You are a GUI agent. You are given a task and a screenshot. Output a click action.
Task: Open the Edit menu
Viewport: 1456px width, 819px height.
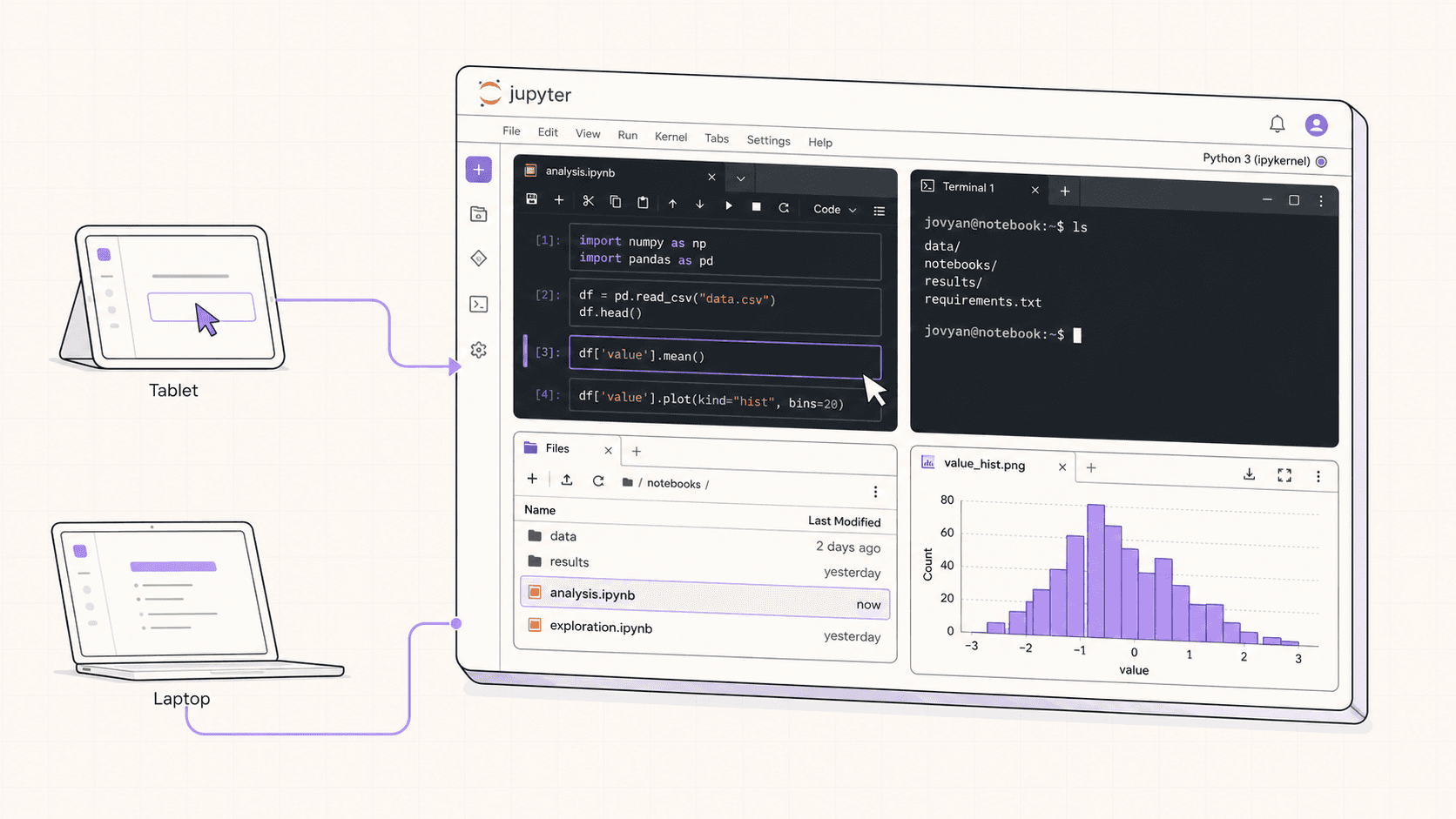click(x=548, y=132)
